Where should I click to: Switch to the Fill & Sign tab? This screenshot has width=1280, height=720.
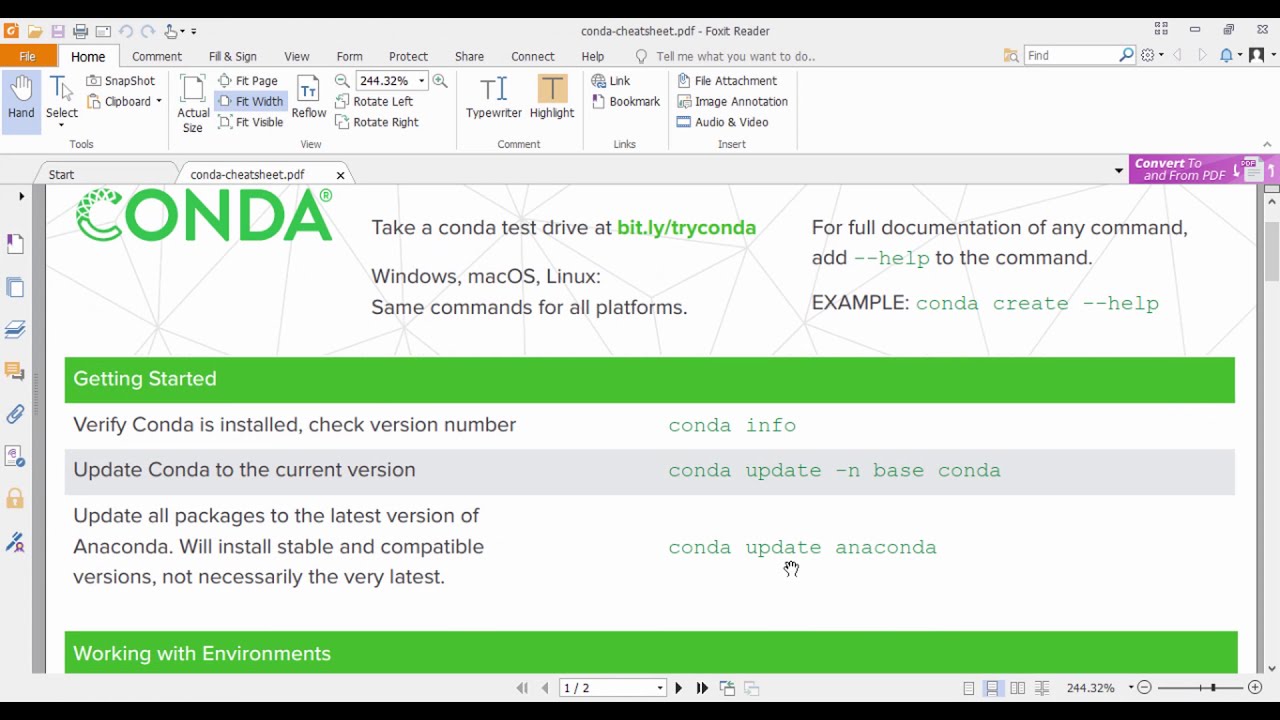point(233,57)
